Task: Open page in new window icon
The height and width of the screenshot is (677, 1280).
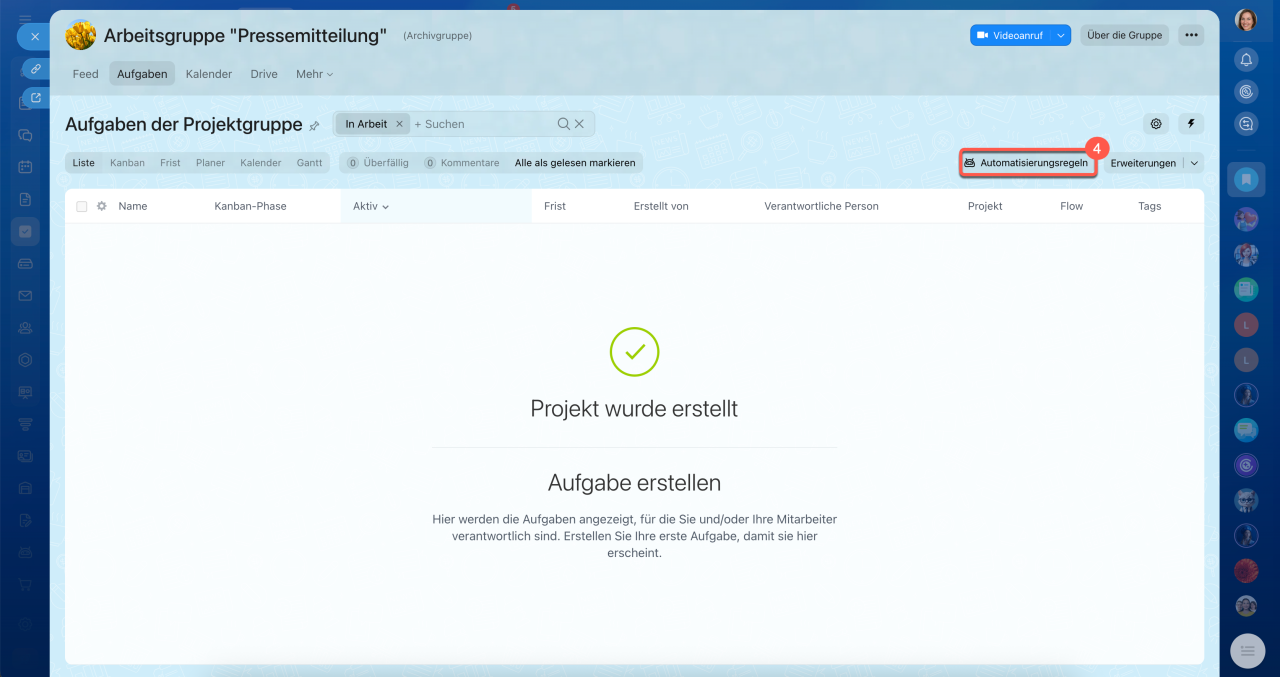Action: click(x=36, y=97)
